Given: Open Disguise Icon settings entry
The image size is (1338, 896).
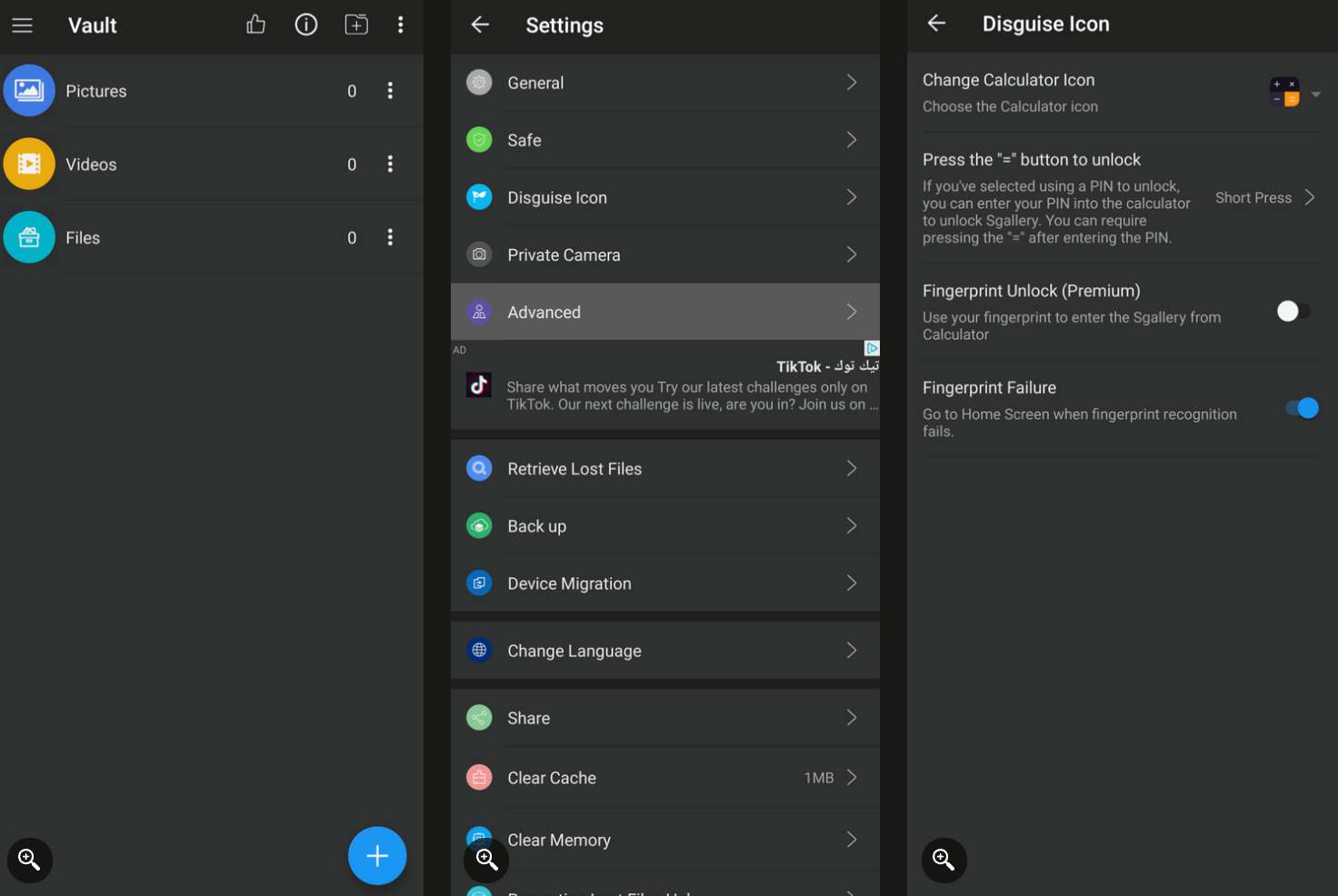Looking at the screenshot, I should coord(665,197).
